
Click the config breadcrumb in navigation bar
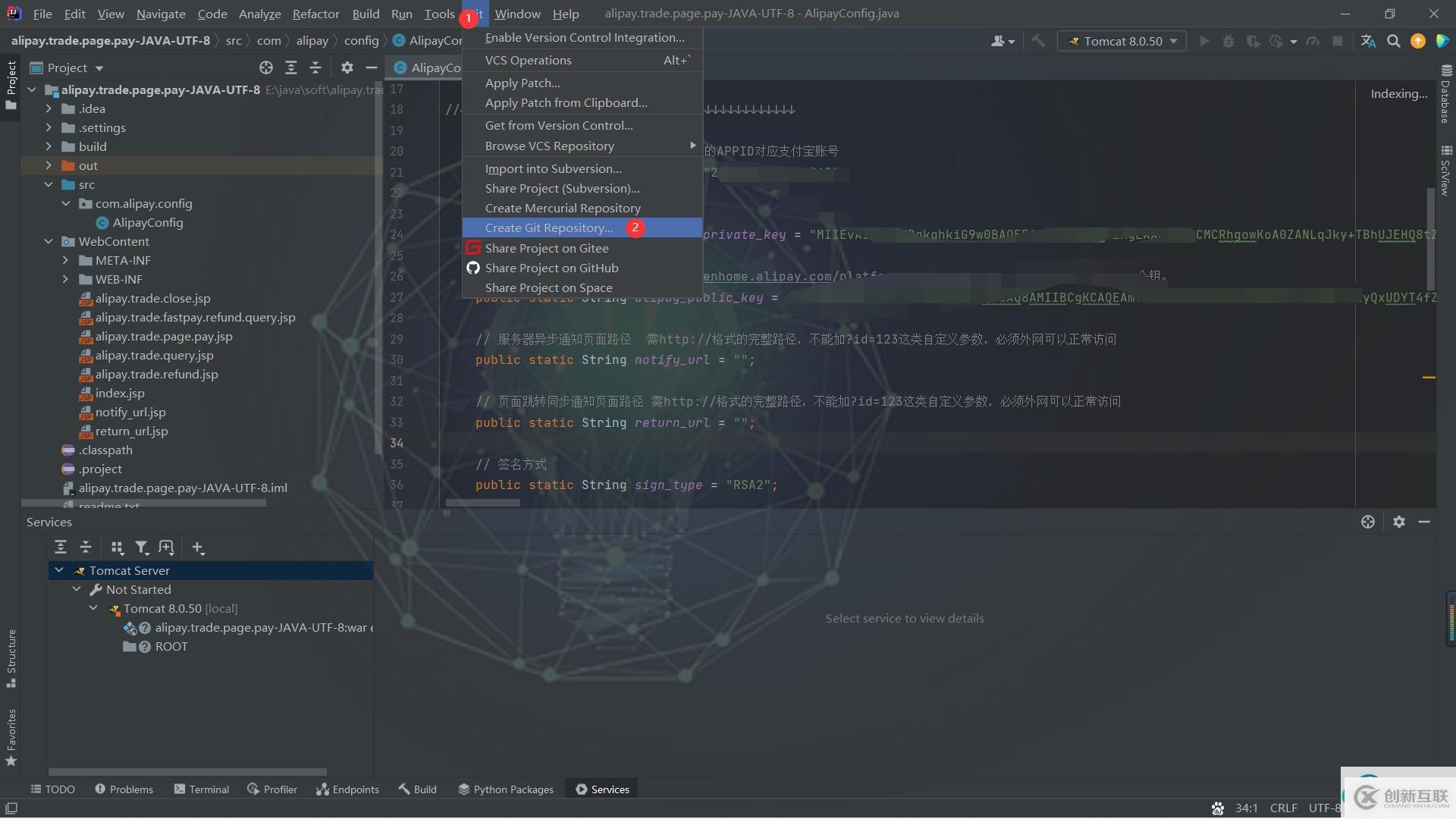pos(361,41)
